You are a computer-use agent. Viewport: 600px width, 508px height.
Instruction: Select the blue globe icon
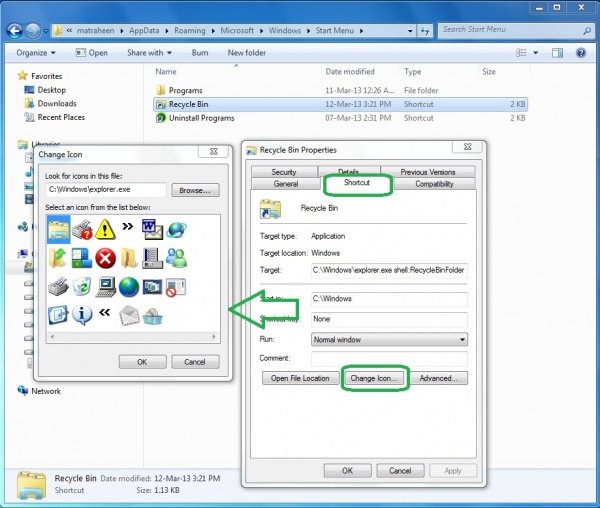point(129,287)
